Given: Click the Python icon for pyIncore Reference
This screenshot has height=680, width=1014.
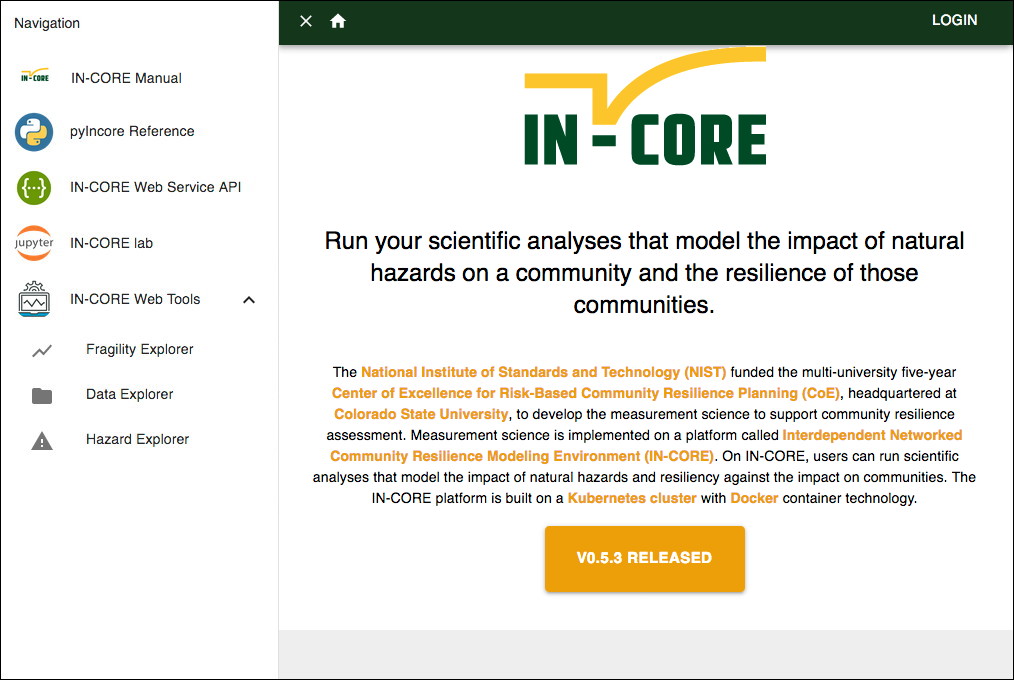Looking at the screenshot, I should [34, 132].
